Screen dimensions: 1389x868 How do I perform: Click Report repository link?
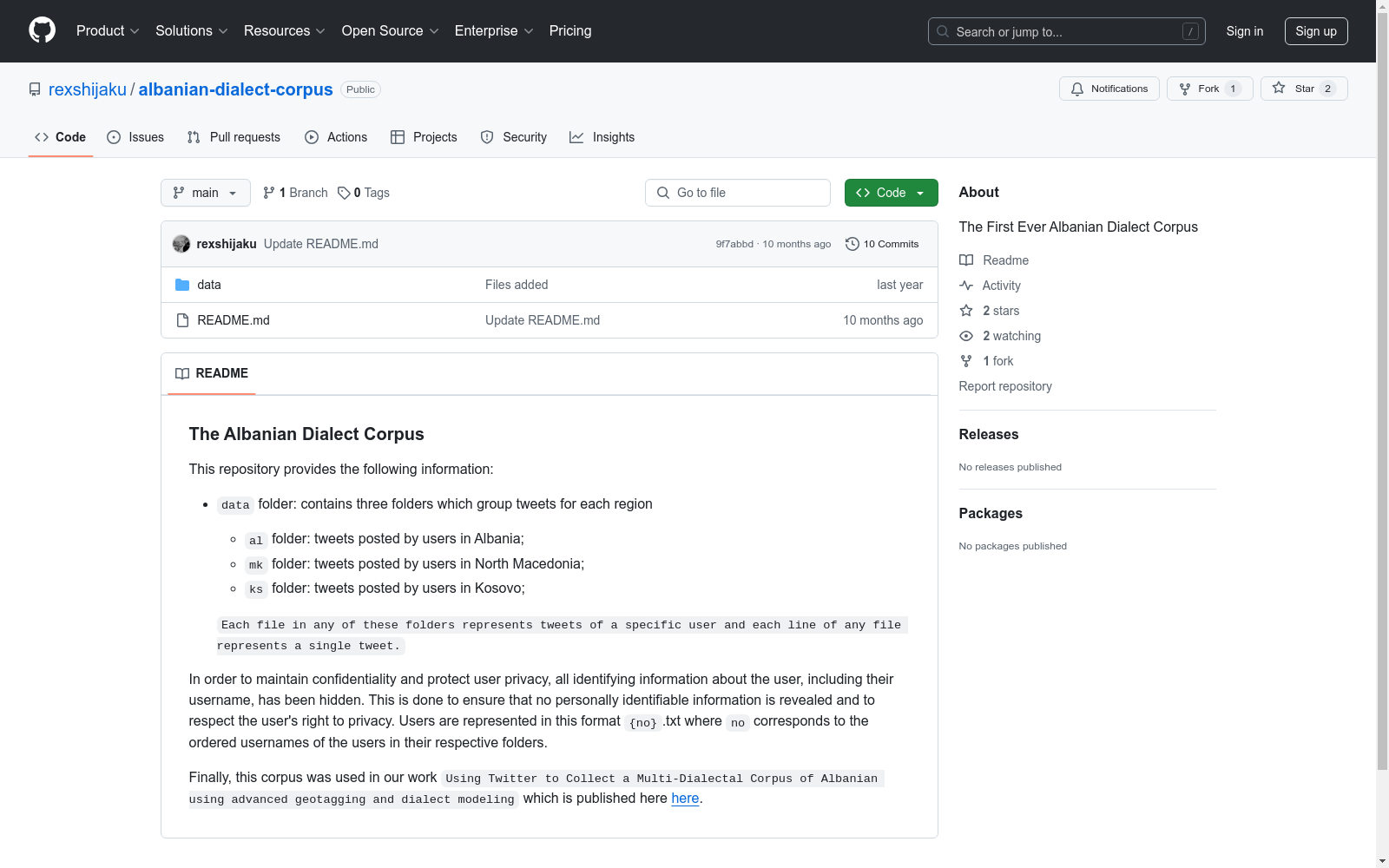tap(1005, 386)
